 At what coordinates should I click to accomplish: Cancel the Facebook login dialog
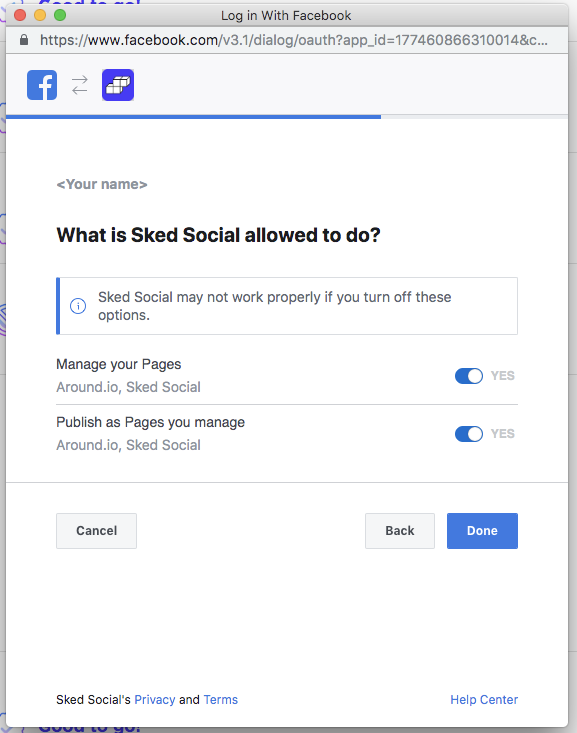tap(96, 531)
